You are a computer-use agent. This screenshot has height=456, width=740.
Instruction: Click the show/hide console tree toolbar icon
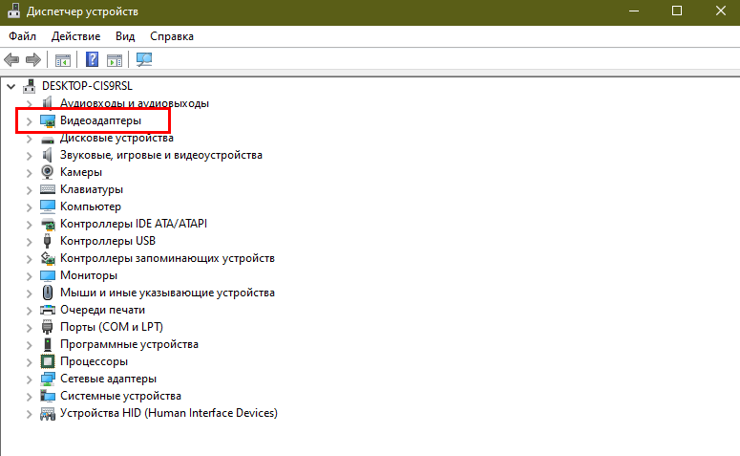[x=63, y=60]
